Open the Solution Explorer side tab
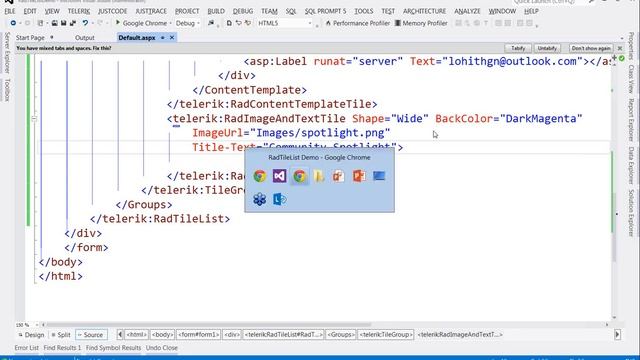The image size is (640, 360). click(631, 213)
